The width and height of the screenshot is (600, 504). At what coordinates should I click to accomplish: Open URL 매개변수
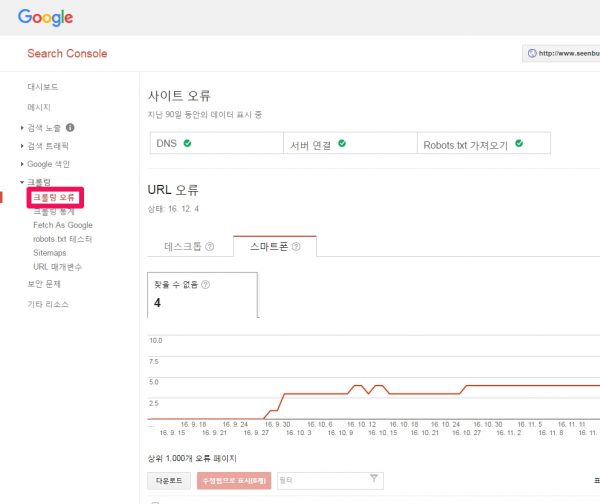(57, 267)
